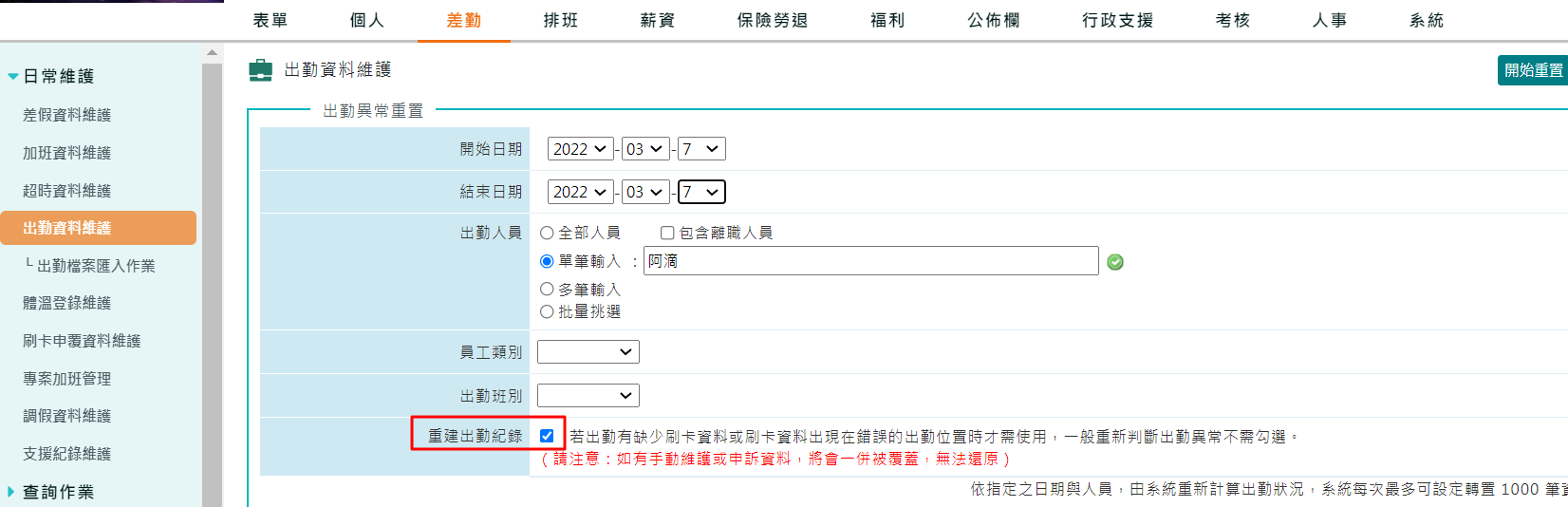Open the 員工類別 dropdown

click(x=588, y=352)
